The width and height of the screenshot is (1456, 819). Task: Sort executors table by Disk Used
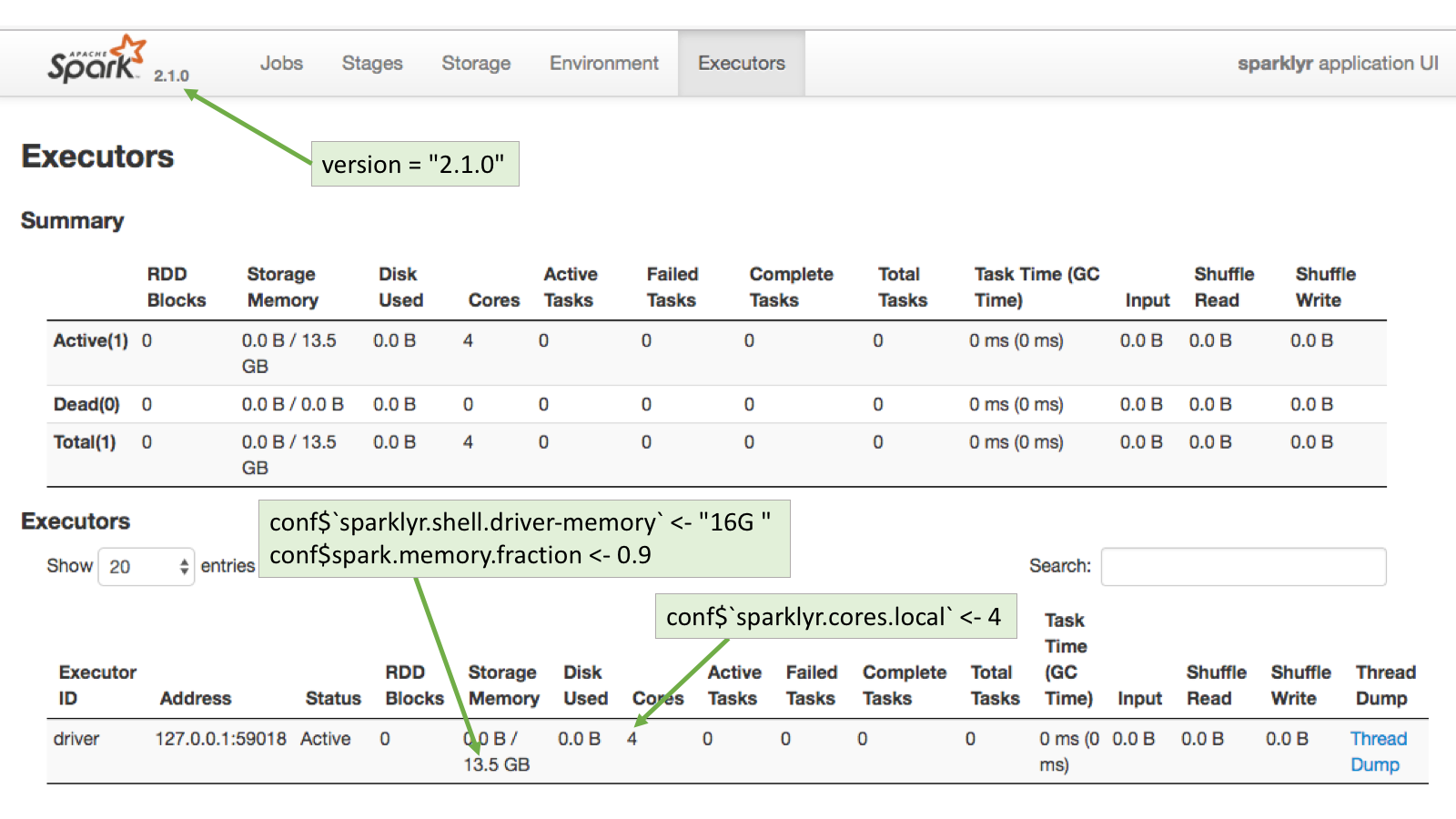(584, 685)
